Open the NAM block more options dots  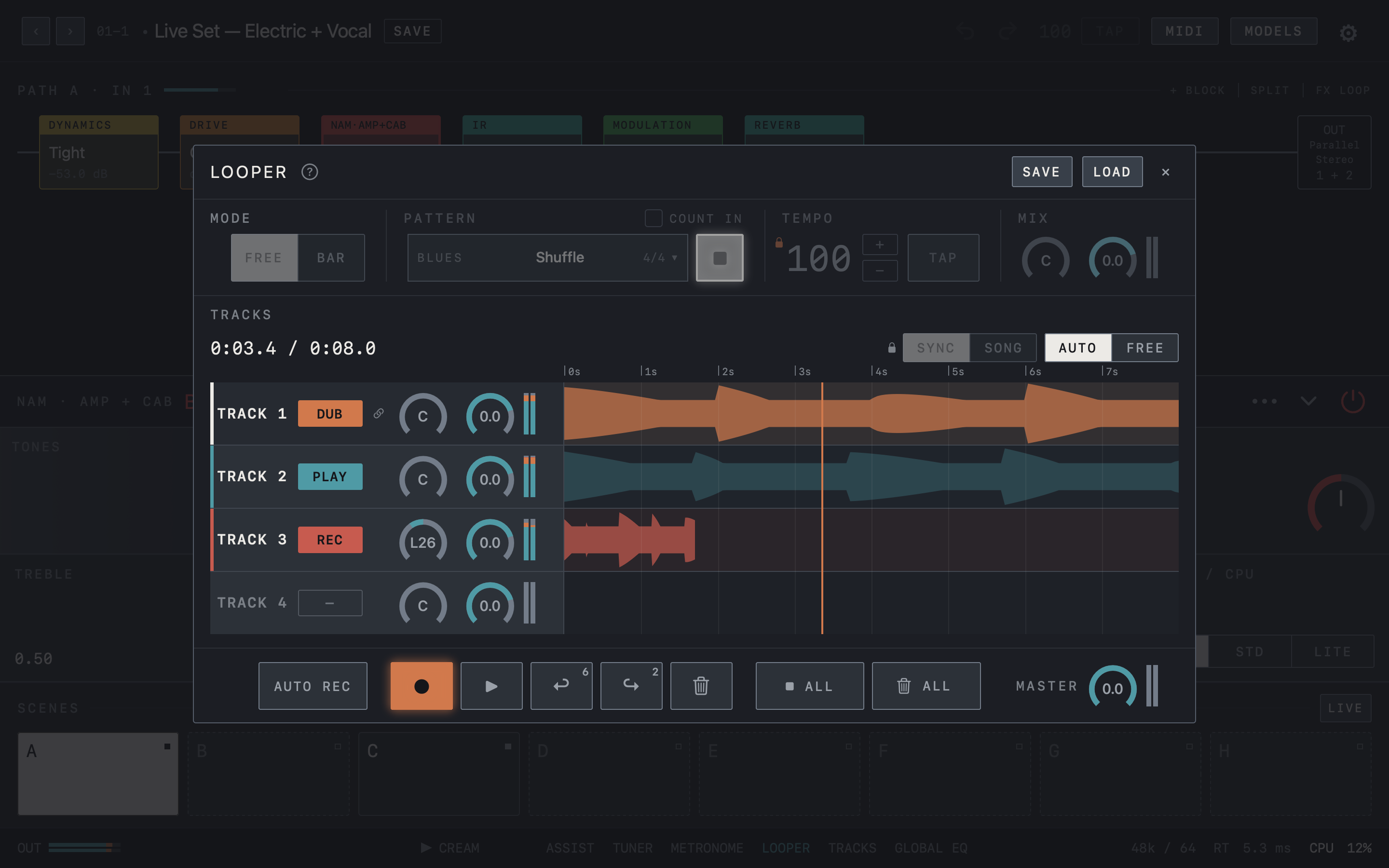1265,401
